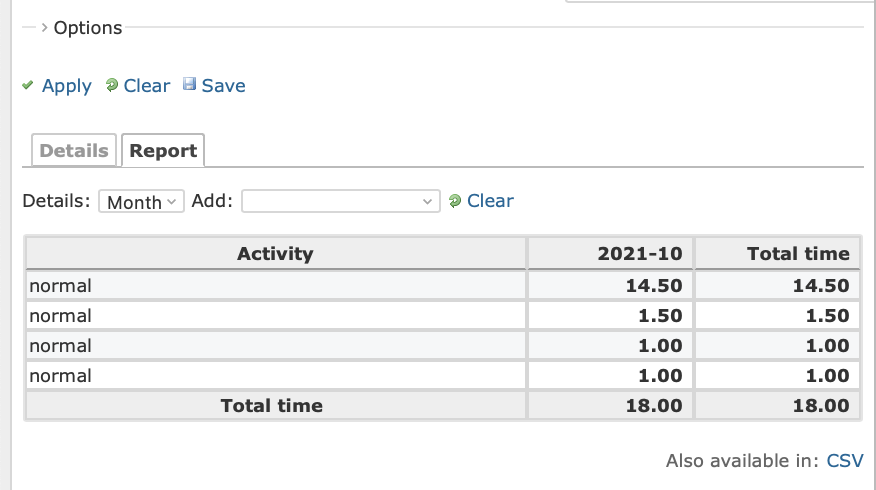876x490 pixels.
Task: Select the Report tab
Action: tap(163, 150)
